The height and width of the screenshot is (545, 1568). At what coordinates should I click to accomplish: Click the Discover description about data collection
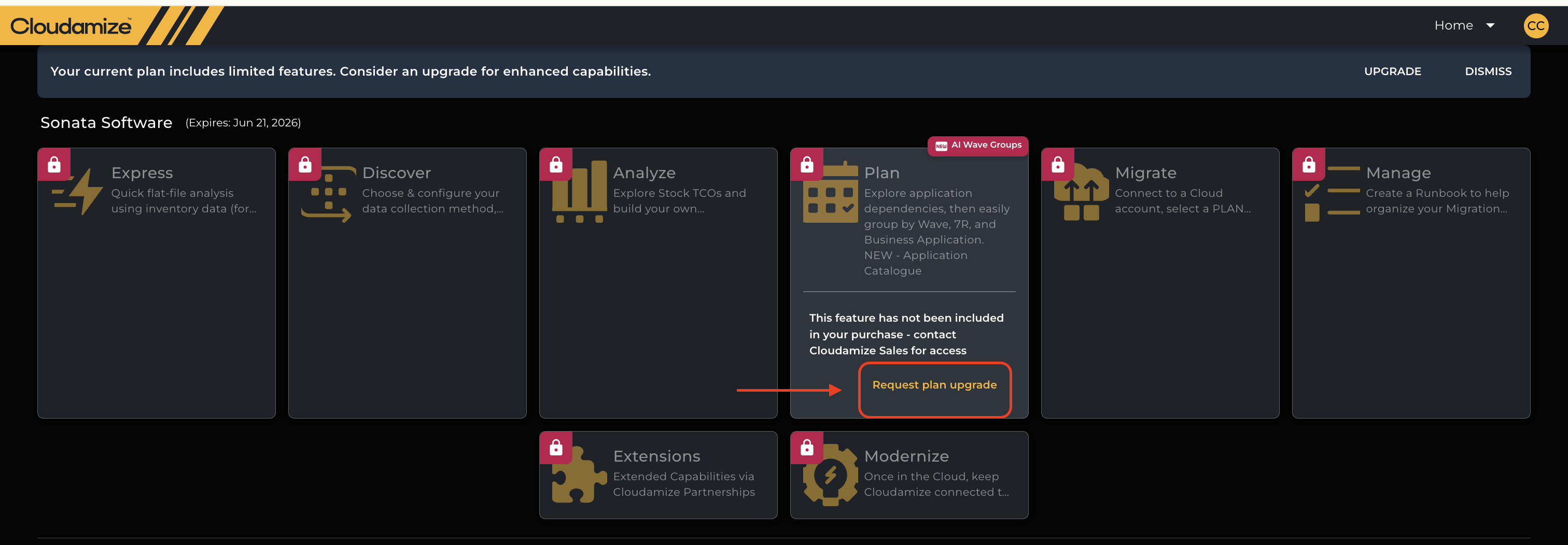pos(433,200)
